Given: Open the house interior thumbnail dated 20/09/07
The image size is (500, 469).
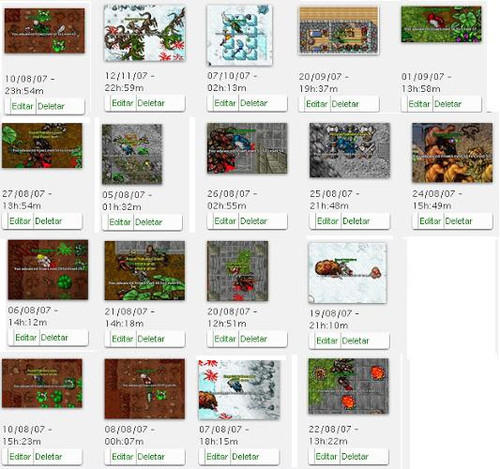Looking at the screenshot, I should coord(339,30).
